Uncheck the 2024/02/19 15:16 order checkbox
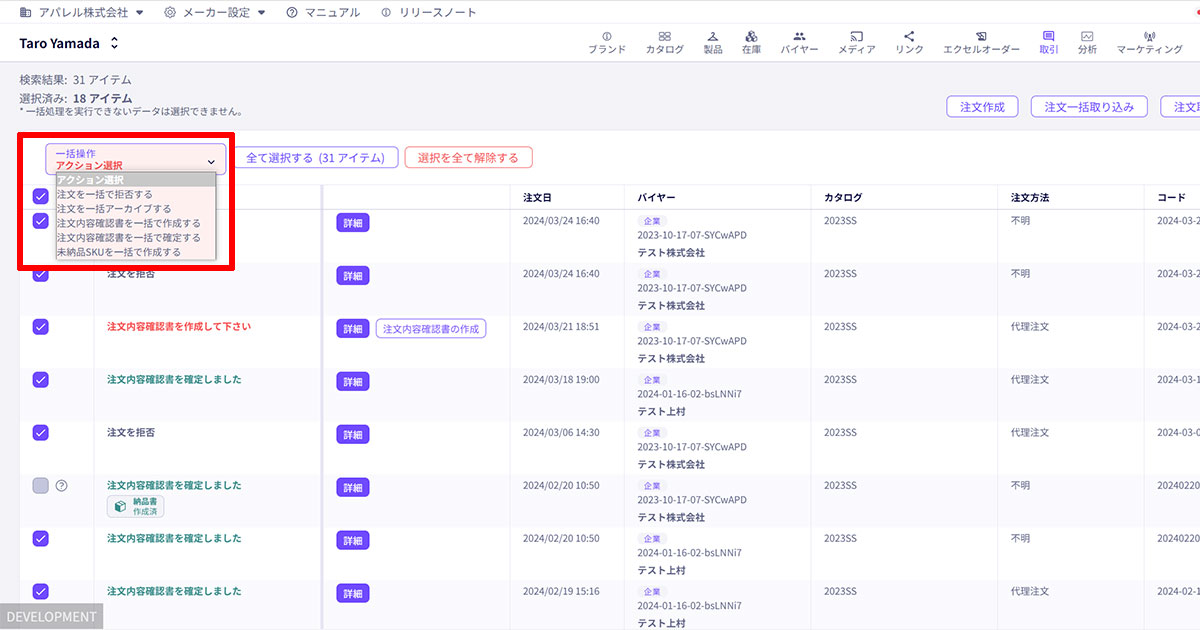 pyautogui.click(x=40, y=592)
